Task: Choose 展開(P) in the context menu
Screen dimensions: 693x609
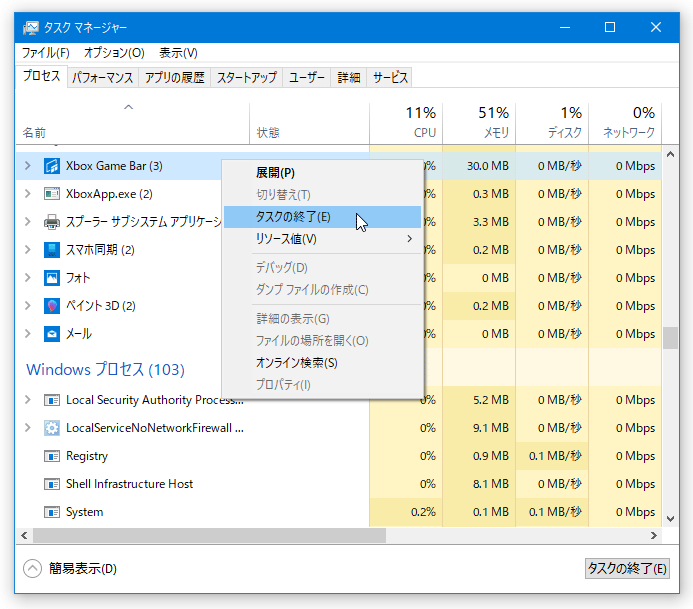Action: tap(323, 172)
